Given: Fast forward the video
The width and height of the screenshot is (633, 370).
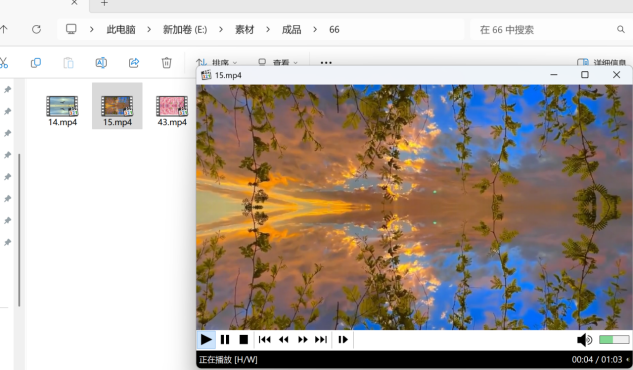Looking at the screenshot, I should coord(302,340).
